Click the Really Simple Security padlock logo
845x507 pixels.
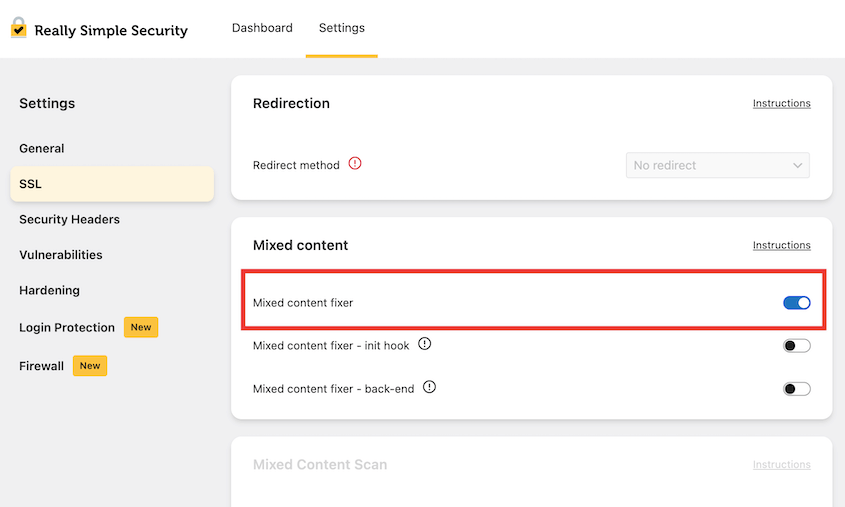click(x=18, y=28)
